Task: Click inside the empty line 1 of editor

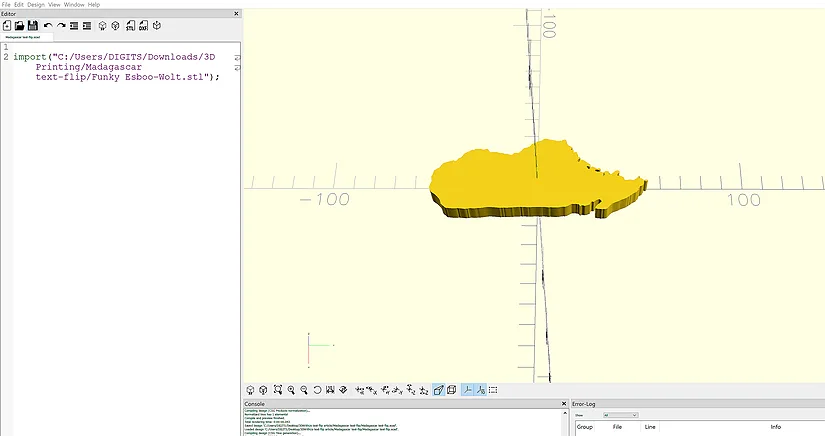Action: point(125,47)
